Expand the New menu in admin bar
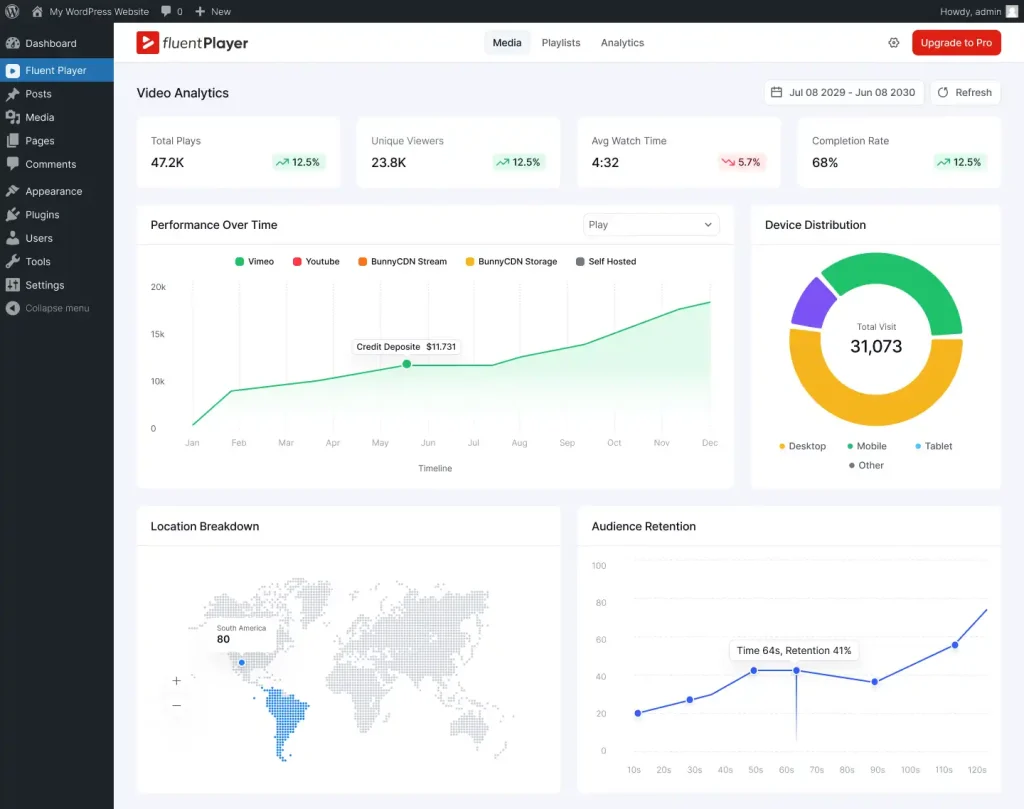The width and height of the screenshot is (1024, 809). tap(211, 12)
